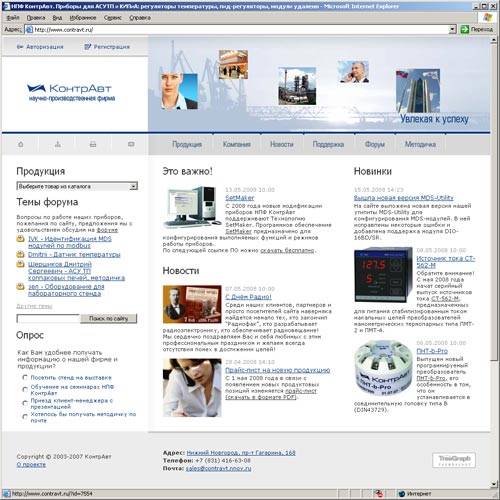Open the Правка menu

[36, 18]
